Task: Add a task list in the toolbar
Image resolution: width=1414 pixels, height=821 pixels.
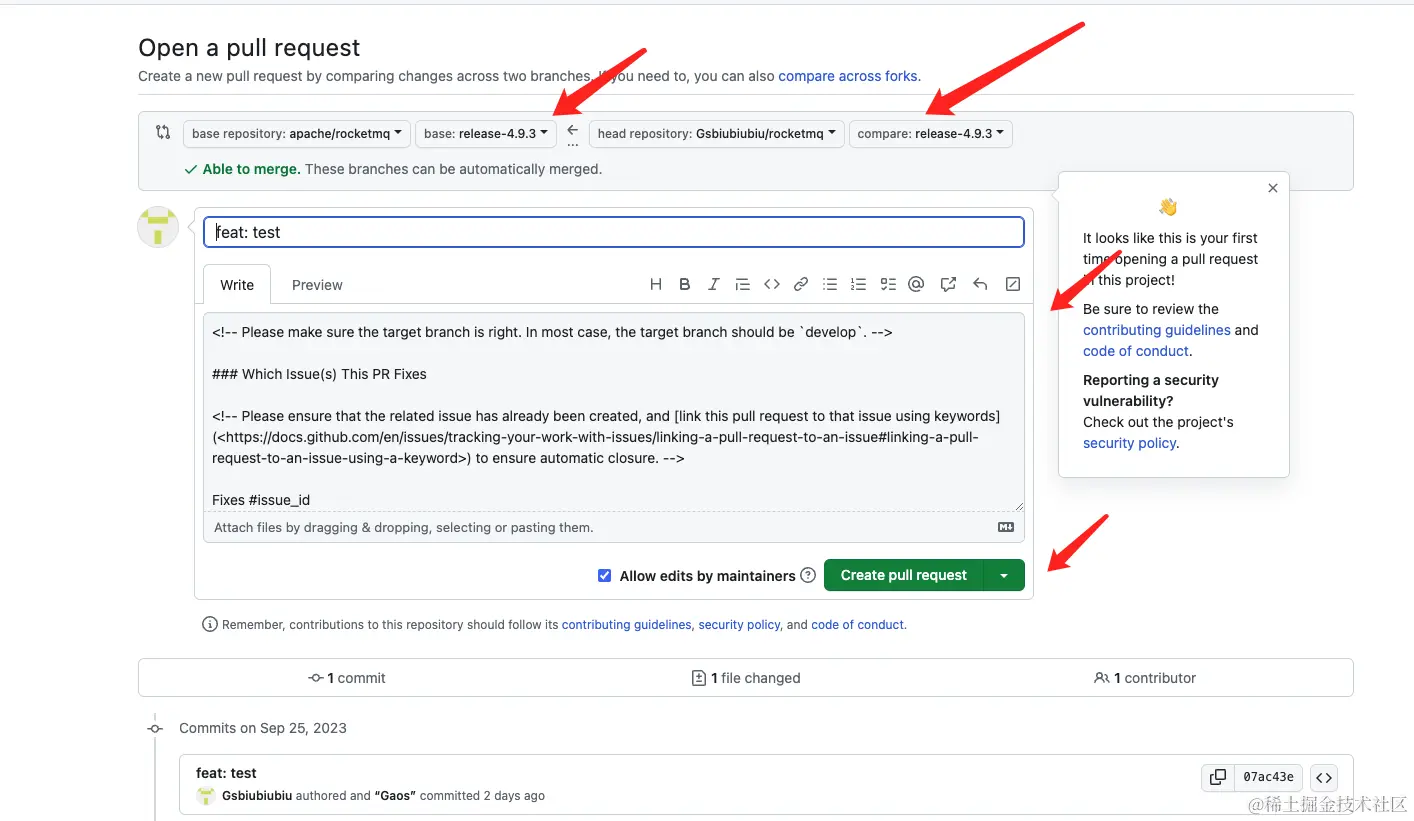Action: (x=888, y=285)
